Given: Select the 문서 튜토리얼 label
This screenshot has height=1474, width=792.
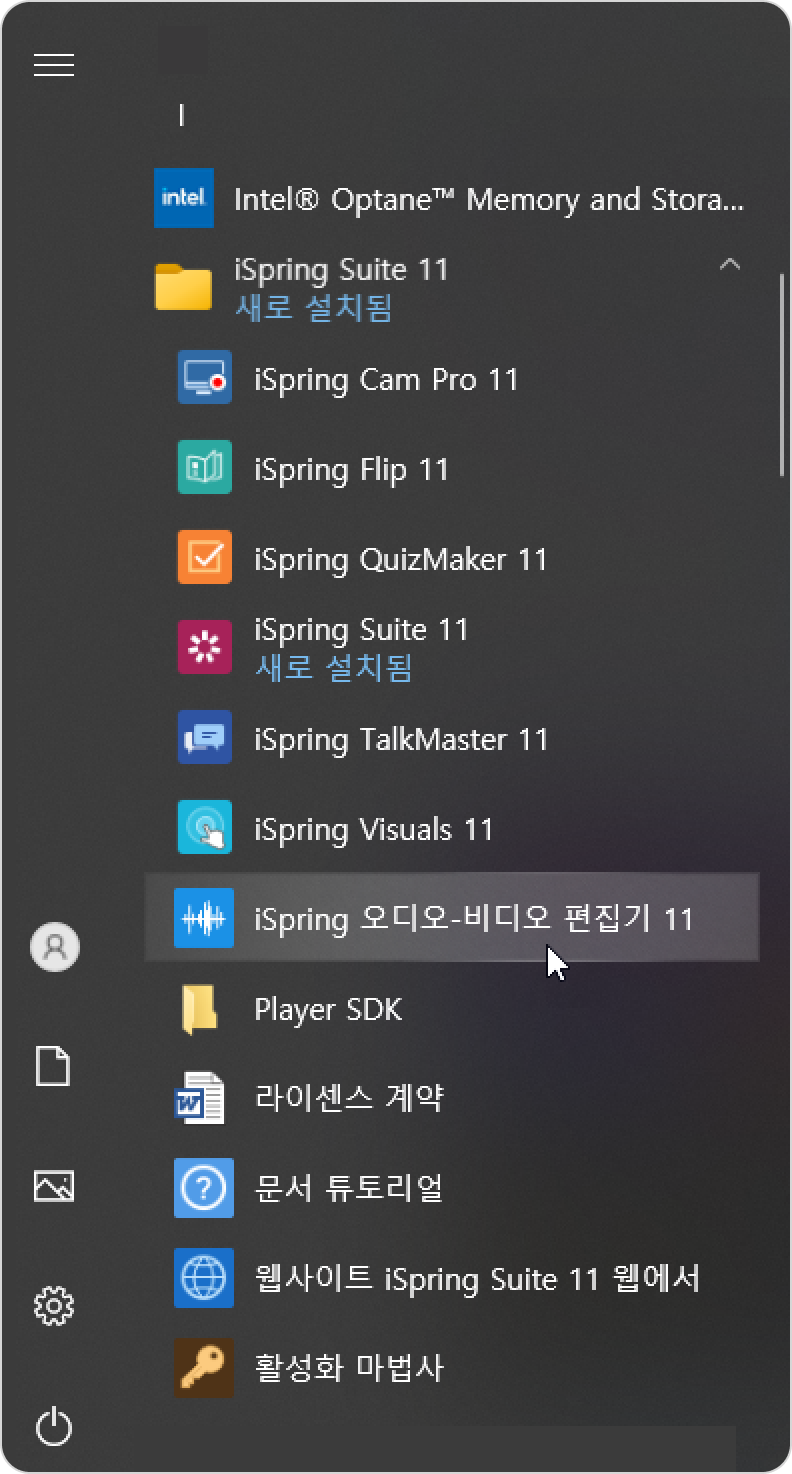Looking at the screenshot, I should pos(348,1188).
